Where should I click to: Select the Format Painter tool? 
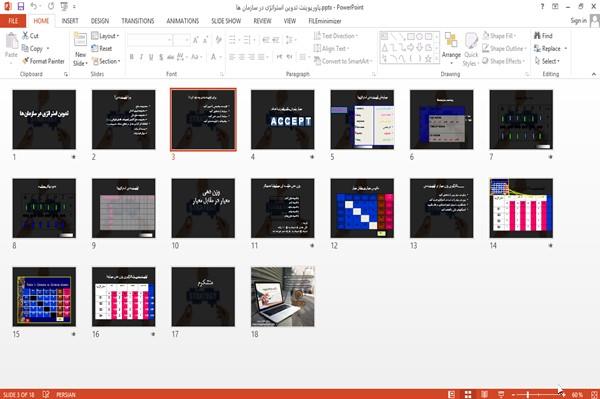click(44, 61)
